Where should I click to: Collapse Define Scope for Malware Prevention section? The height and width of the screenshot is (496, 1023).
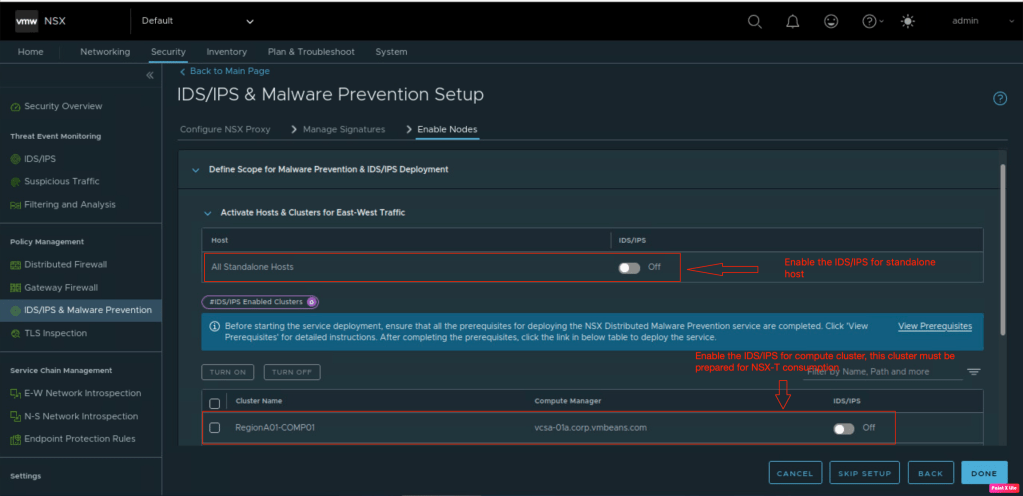tap(195, 170)
